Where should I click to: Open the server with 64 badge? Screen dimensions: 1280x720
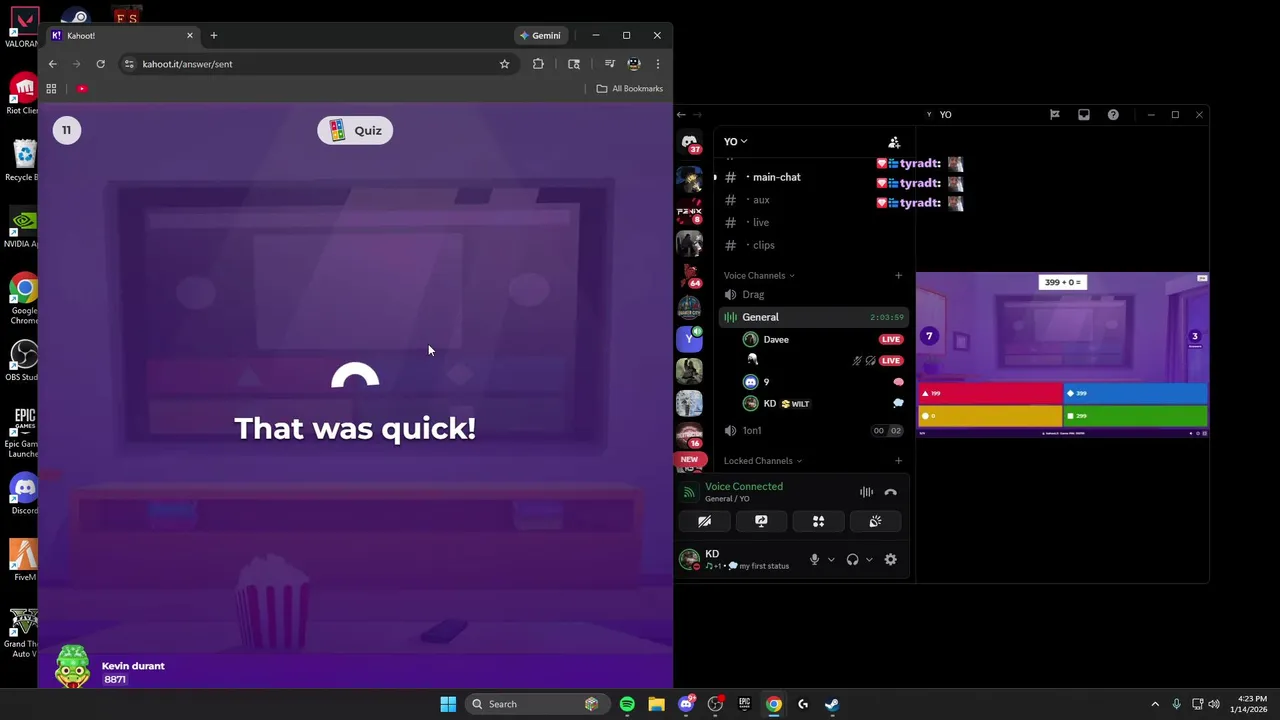click(689, 275)
